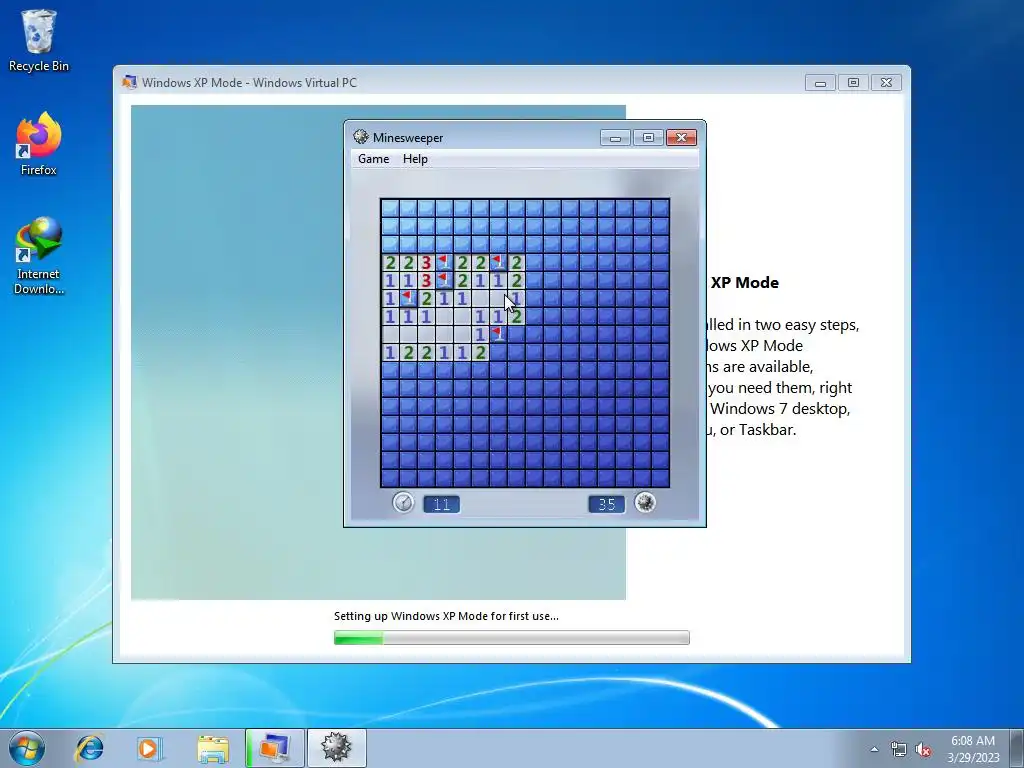Click the bottommost flagged cell on the board
1024x768 pixels.
pyautogui.click(x=499, y=334)
